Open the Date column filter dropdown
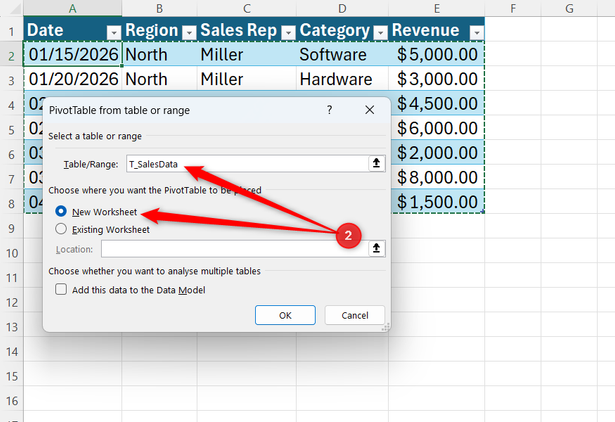The height and width of the screenshot is (422, 615). tap(114, 33)
